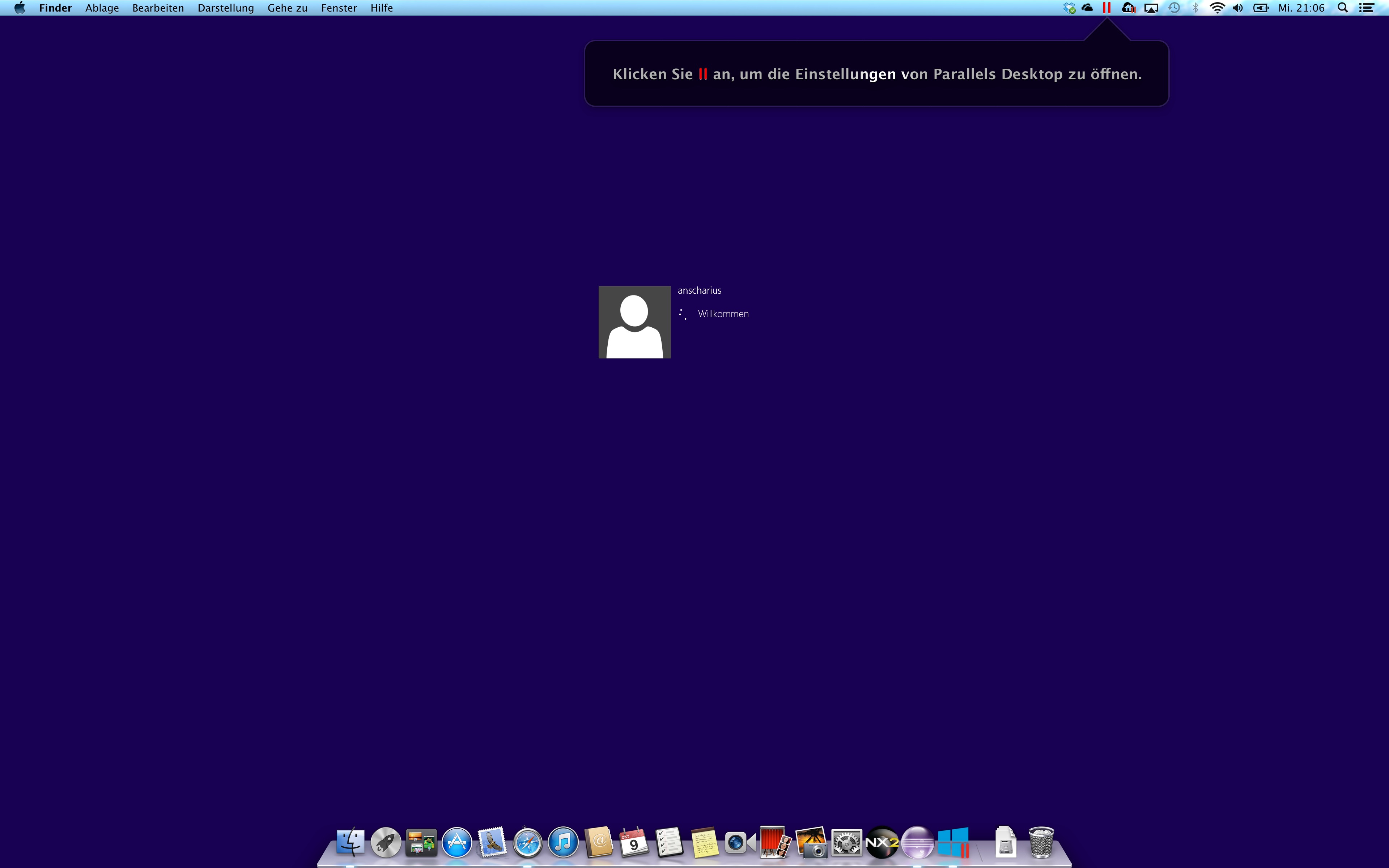Viewport: 1389px width, 868px height.
Task: Open the Trash in the Dock
Action: (x=1041, y=843)
